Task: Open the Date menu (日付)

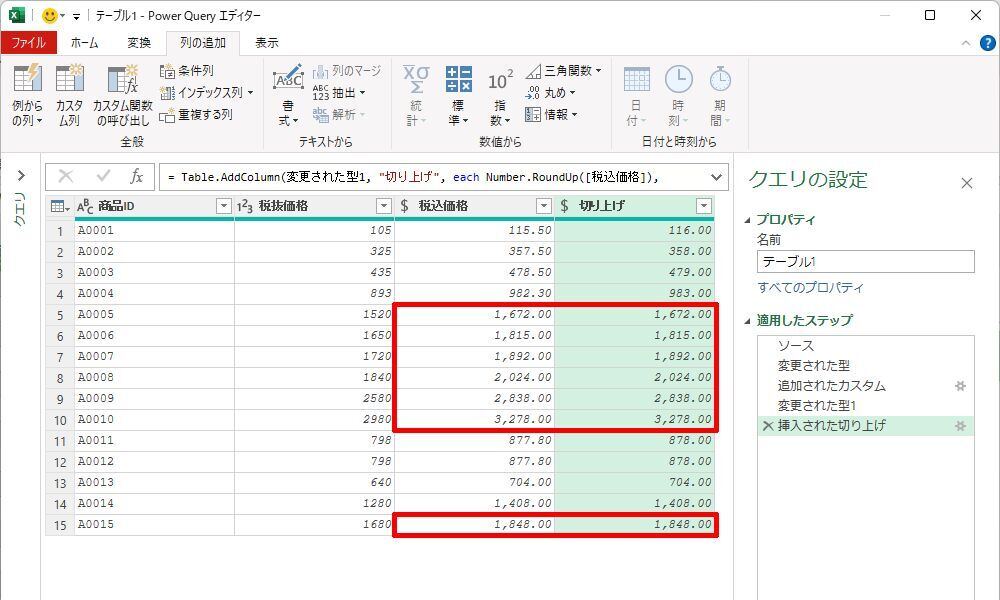Action: [636, 94]
